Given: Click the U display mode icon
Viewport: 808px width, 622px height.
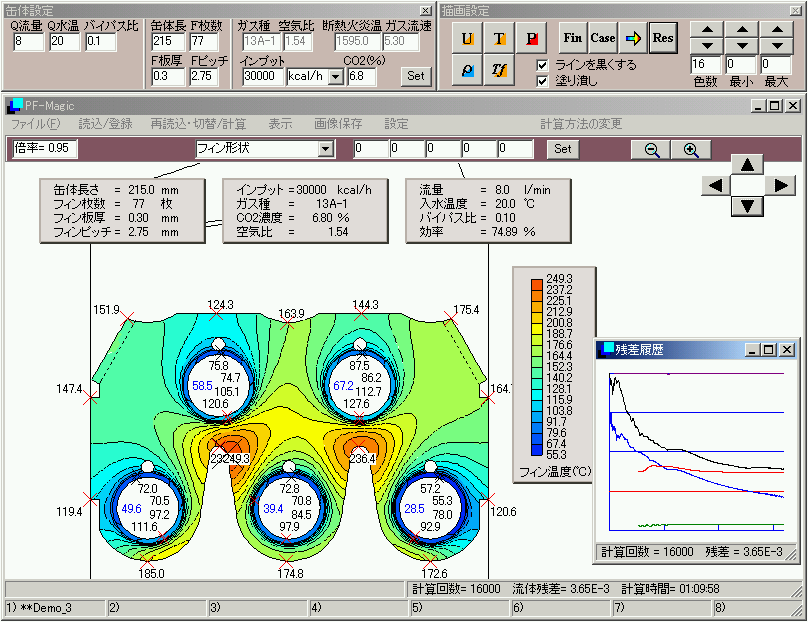Looking at the screenshot, I should pyautogui.click(x=468, y=38).
